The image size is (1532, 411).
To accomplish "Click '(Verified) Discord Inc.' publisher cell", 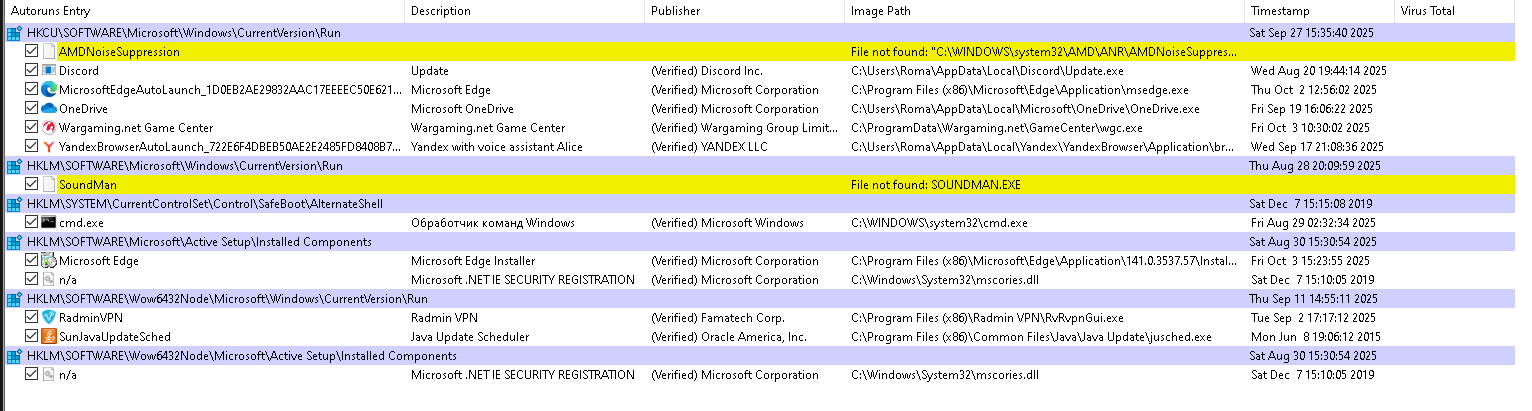I will [706, 71].
